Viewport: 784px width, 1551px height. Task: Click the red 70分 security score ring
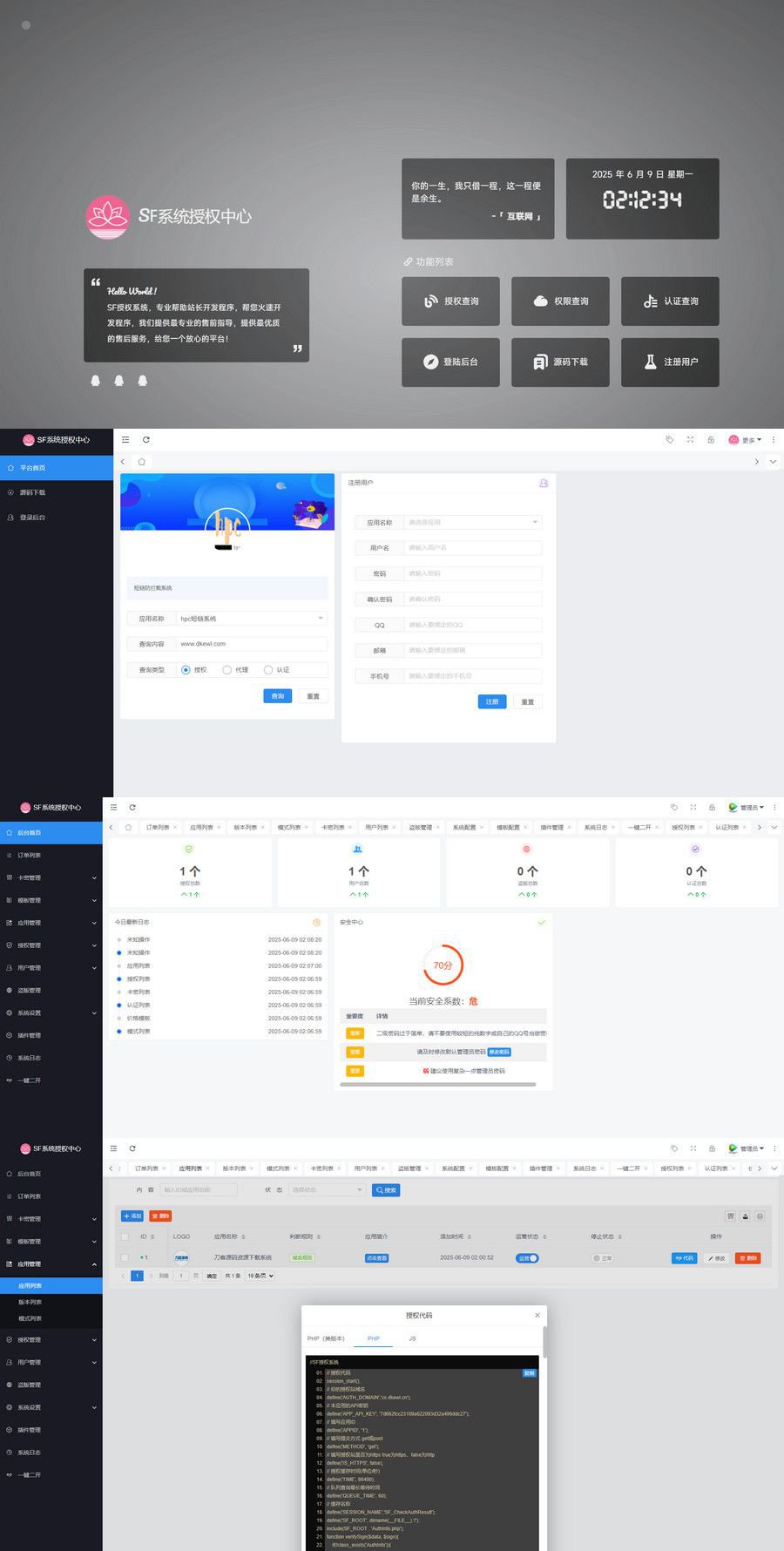click(443, 965)
